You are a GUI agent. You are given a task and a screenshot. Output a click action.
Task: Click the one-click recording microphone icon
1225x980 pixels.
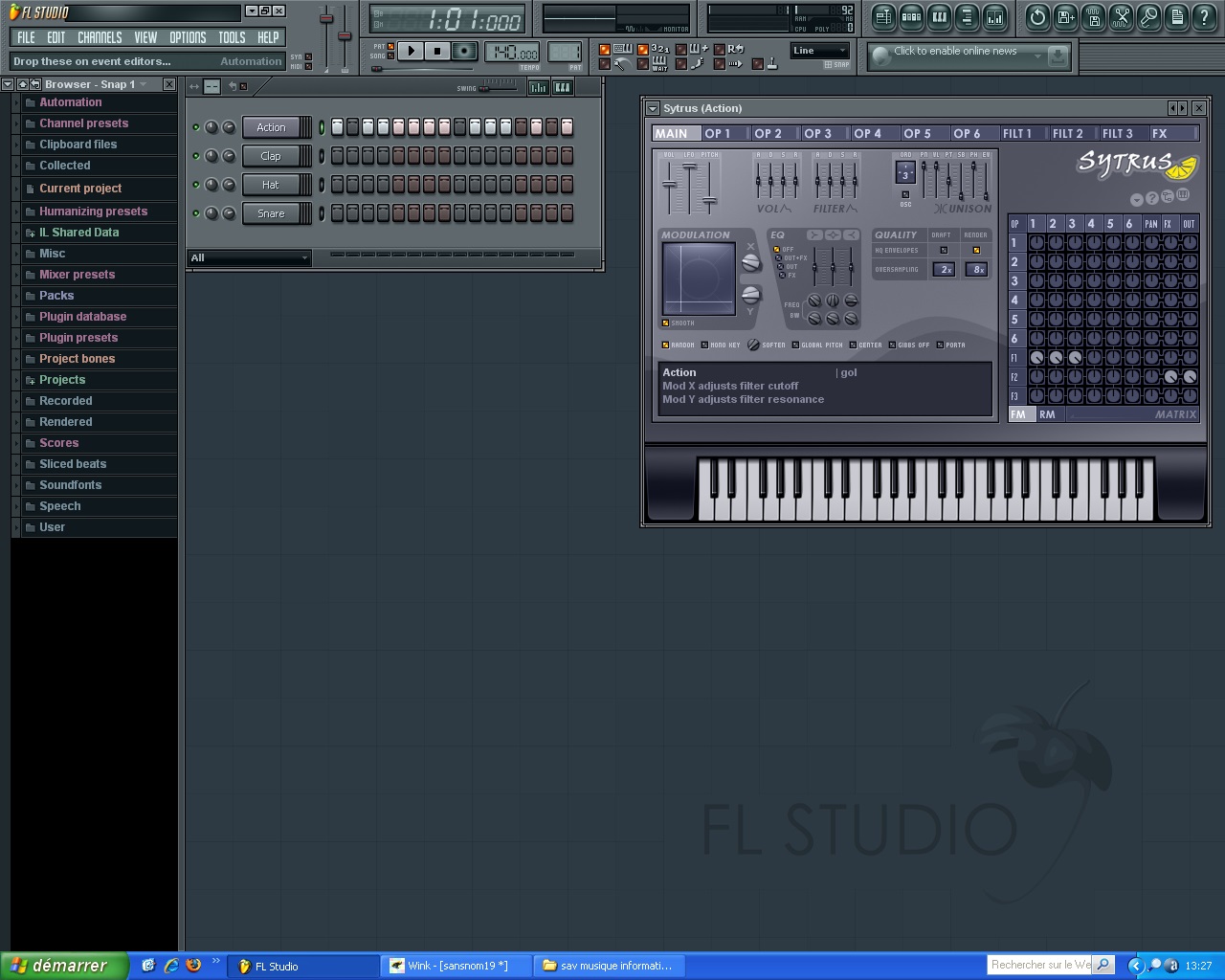[1148, 17]
